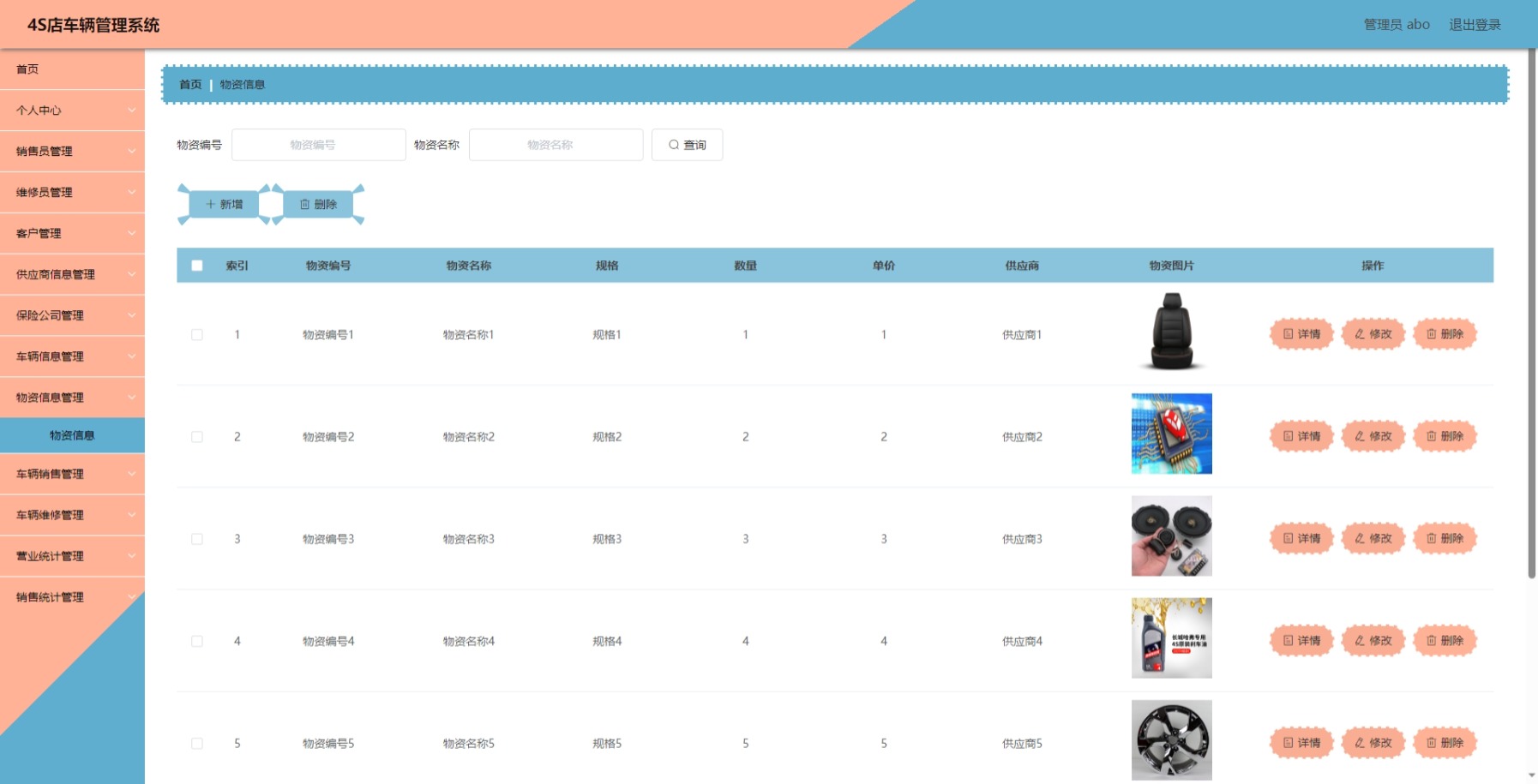Click the 物资编号 search input
The width and height of the screenshot is (1538, 784).
[319, 145]
